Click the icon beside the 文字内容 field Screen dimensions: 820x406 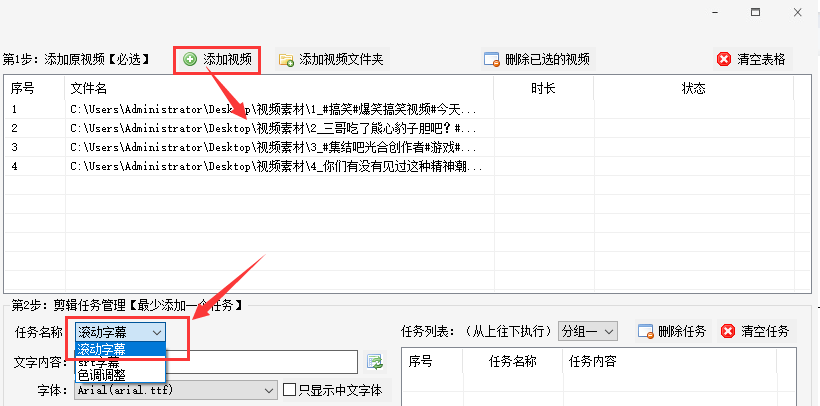(375, 361)
